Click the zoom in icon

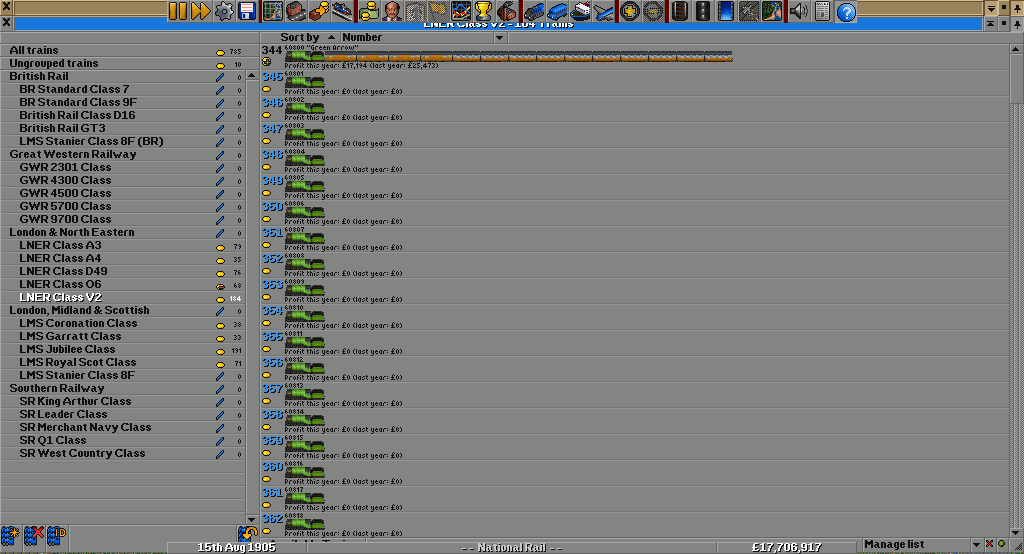point(630,11)
